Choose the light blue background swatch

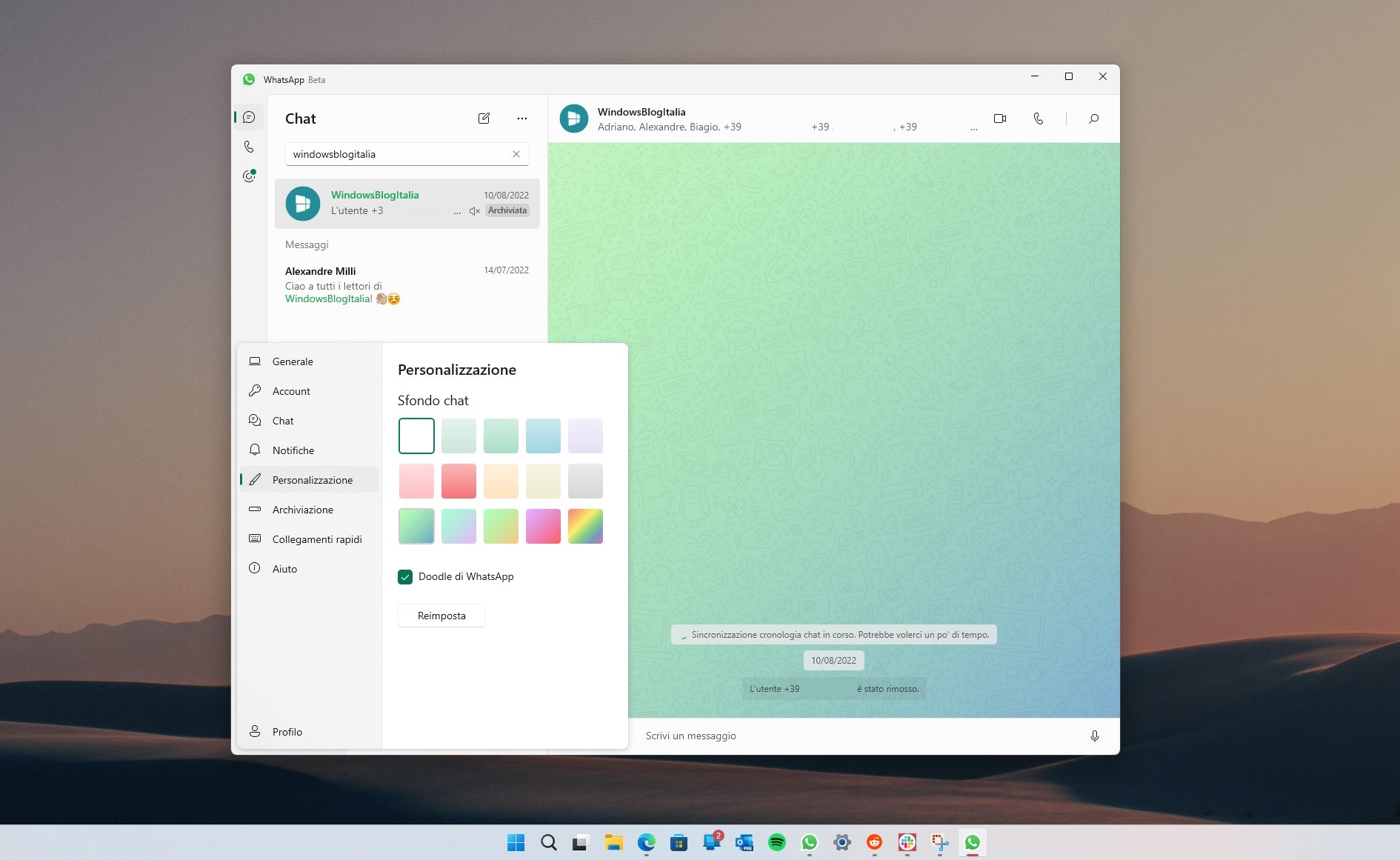[543, 436]
